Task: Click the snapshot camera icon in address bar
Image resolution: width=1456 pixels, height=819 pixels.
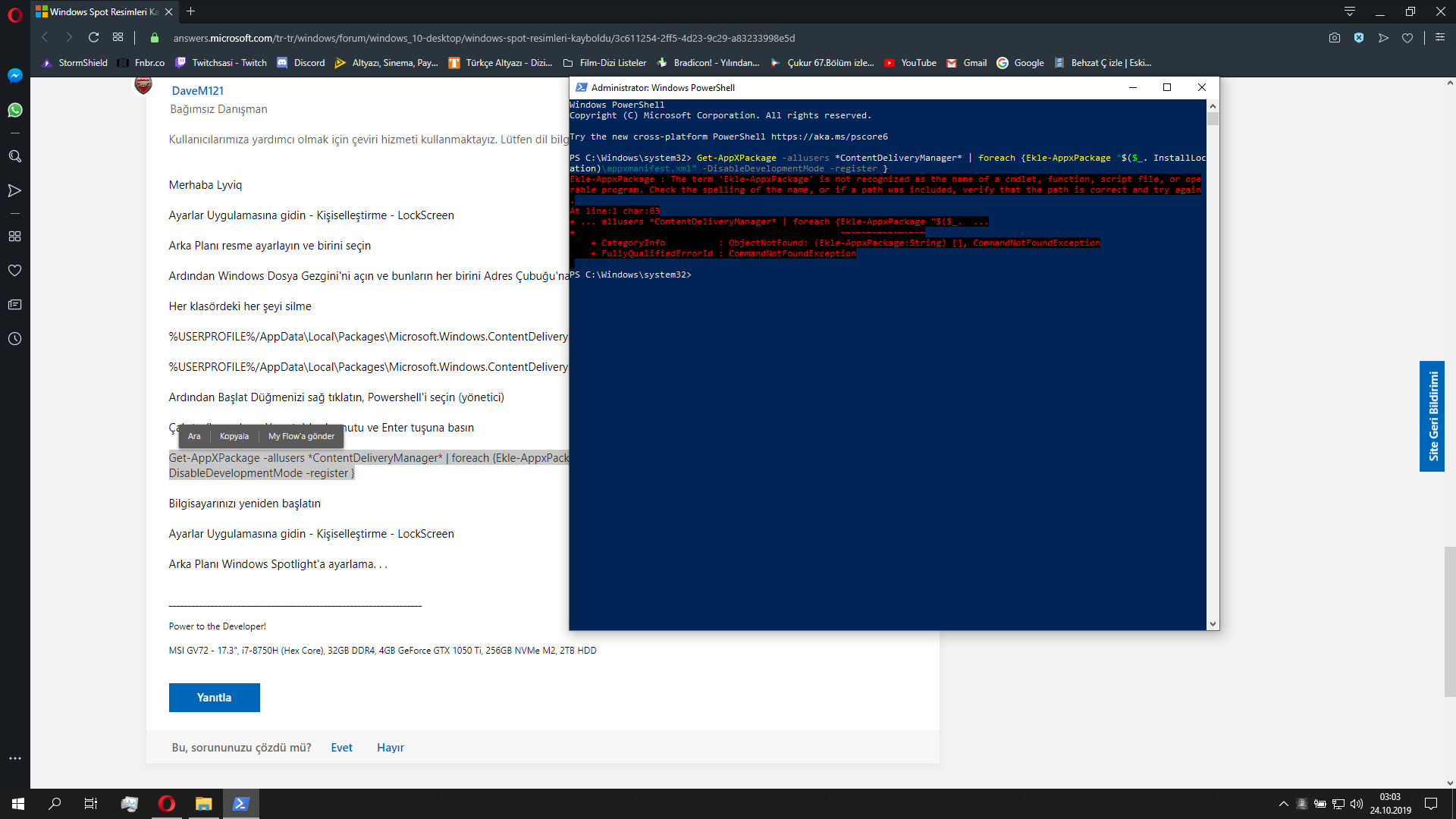Action: [1335, 38]
